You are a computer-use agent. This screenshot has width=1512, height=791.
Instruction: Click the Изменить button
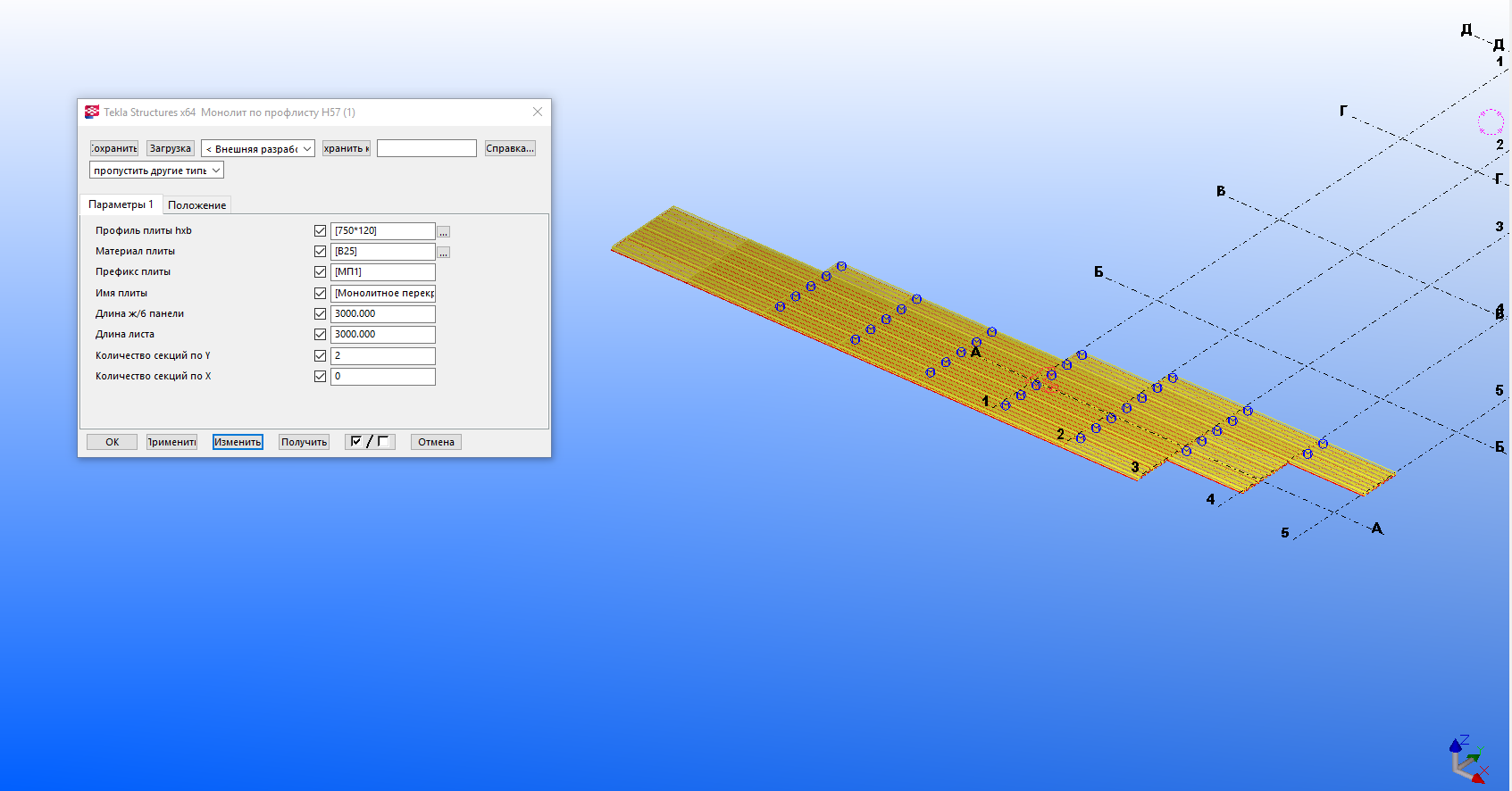coord(238,442)
